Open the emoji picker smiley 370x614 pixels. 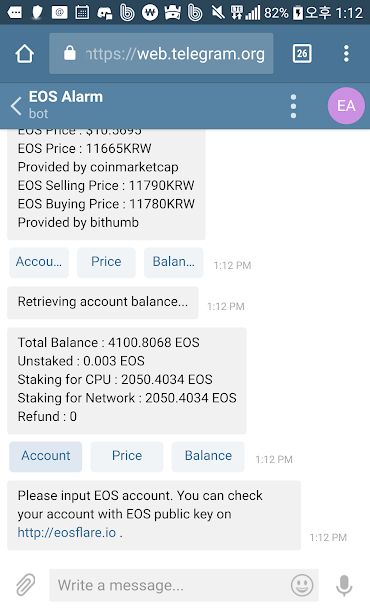tap(302, 585)
